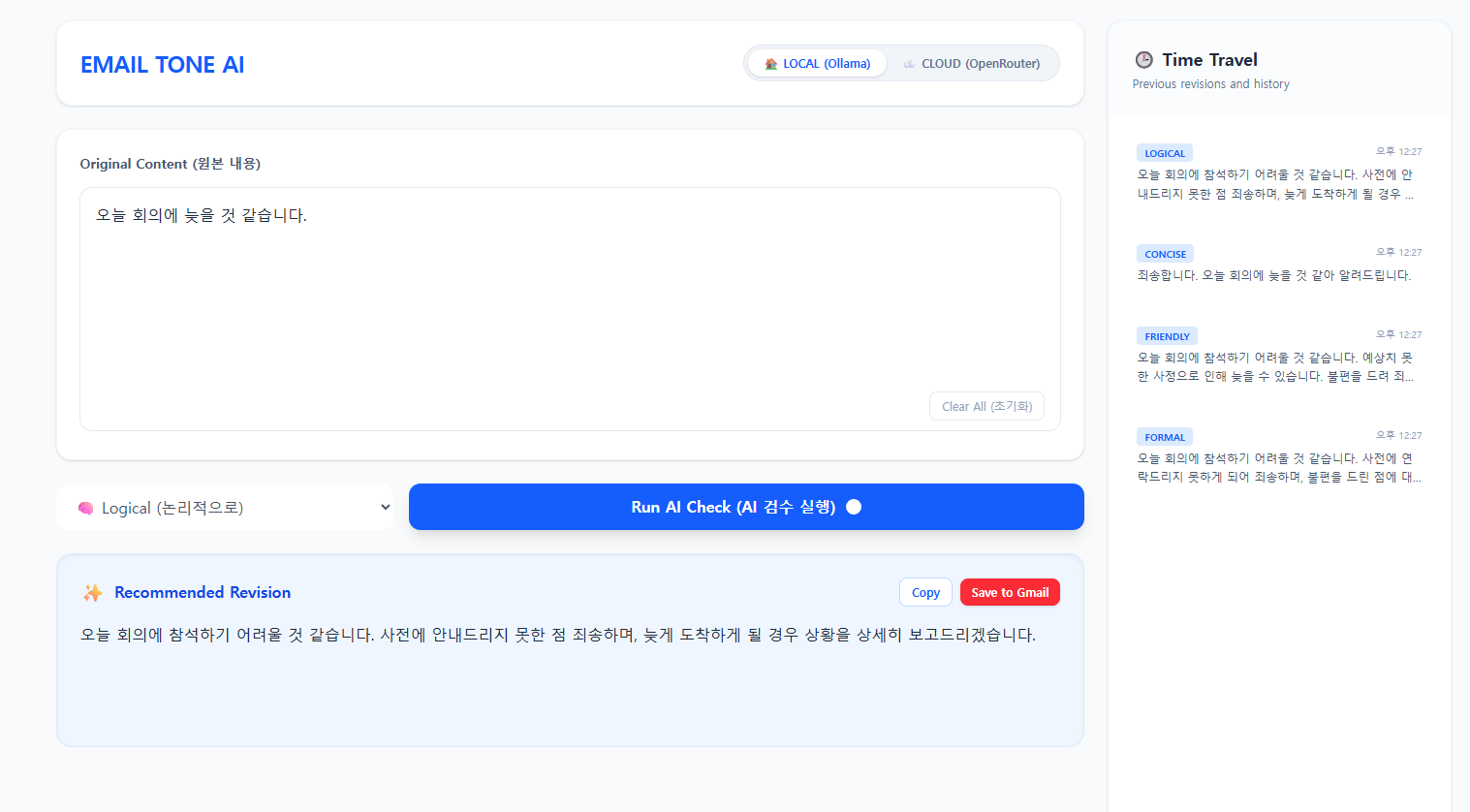Click the white circle on Run AI Check
Image resolution: width=1470 pixels, height=812 pixels.
coord(854,507)
